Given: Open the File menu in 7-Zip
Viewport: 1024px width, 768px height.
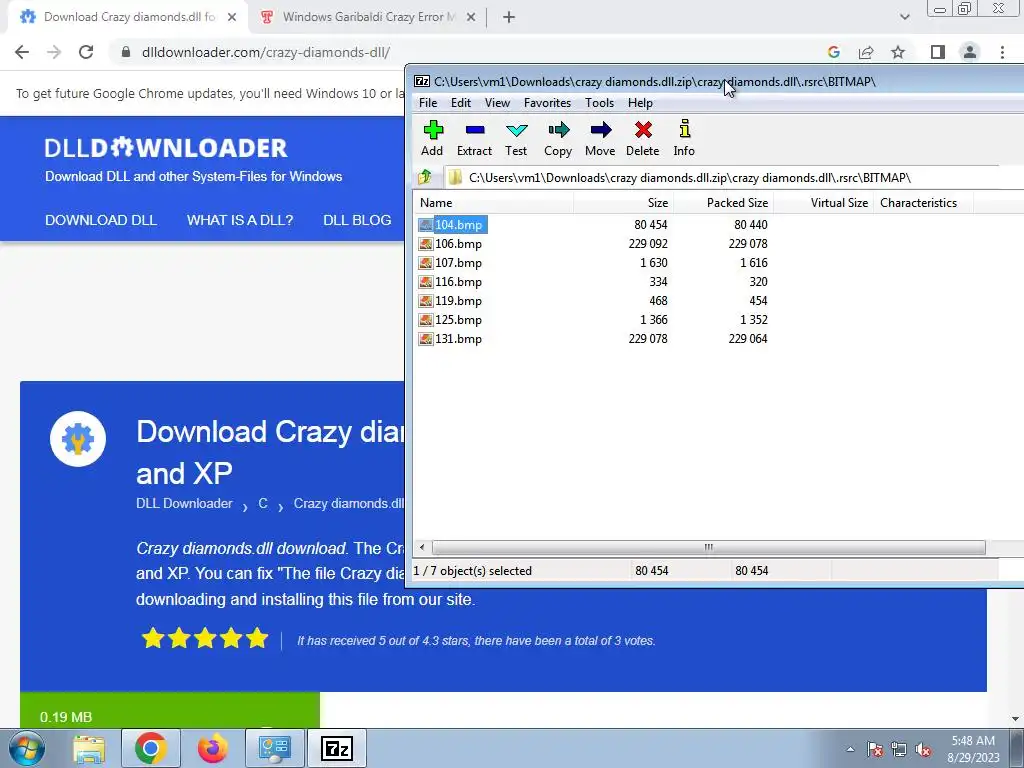Looking at the screenshot, I should coord(428,103).
